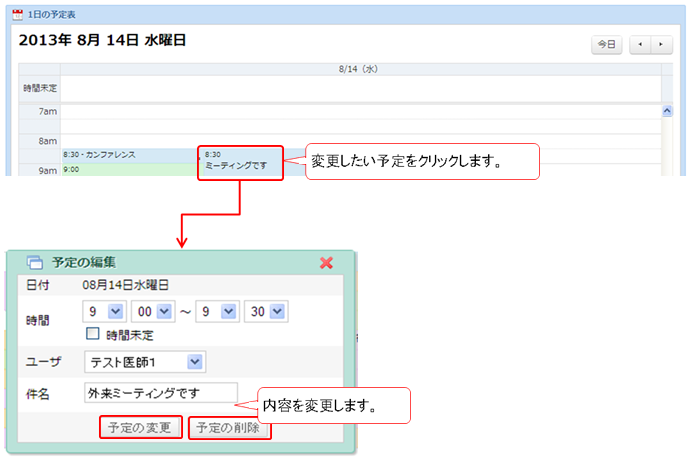This screenshot has height=457, width=690.
Task: Enable the 時間未定 checkbox
Action: 93,334
